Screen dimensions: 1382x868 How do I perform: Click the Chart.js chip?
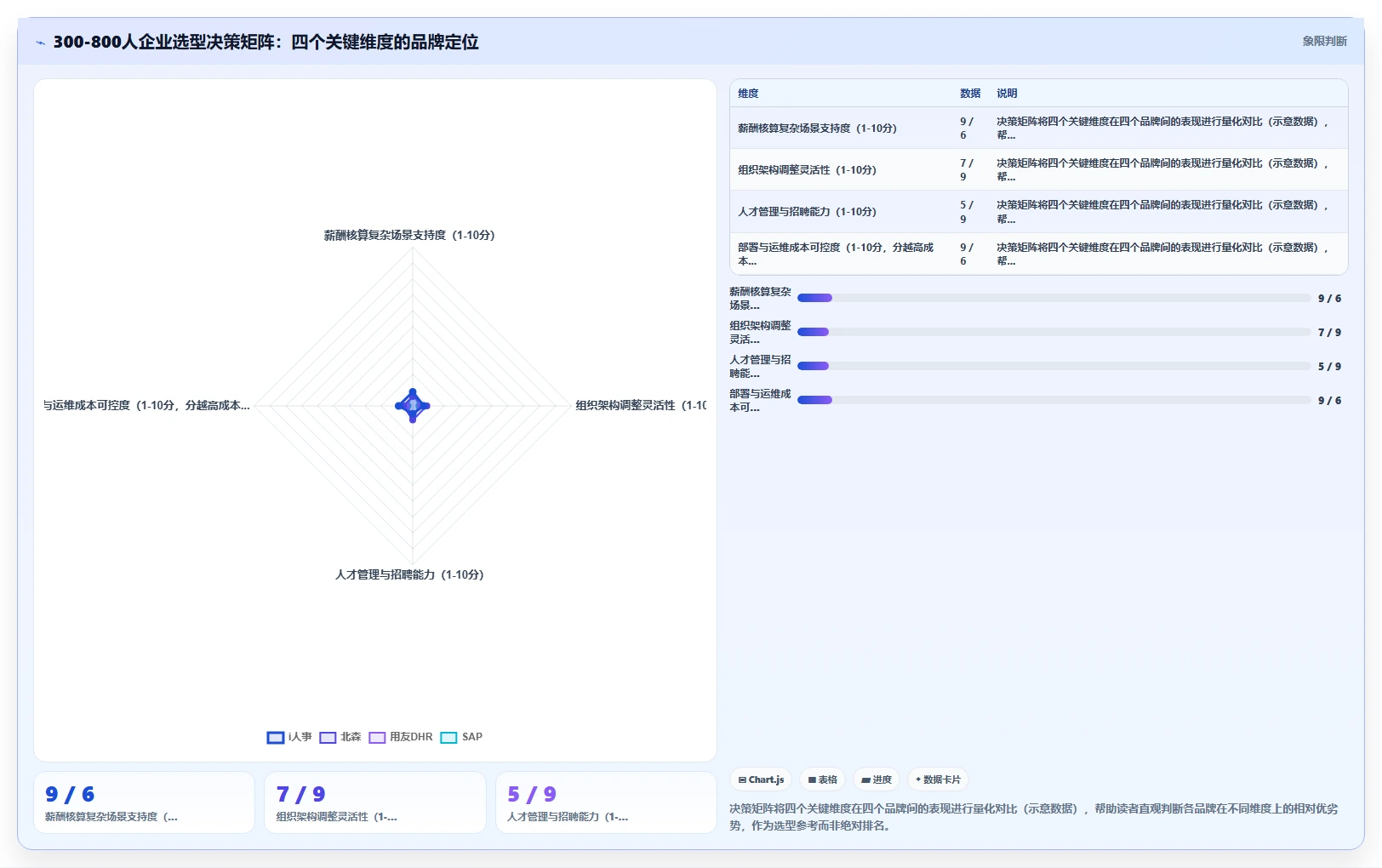[x=761, y=779]
